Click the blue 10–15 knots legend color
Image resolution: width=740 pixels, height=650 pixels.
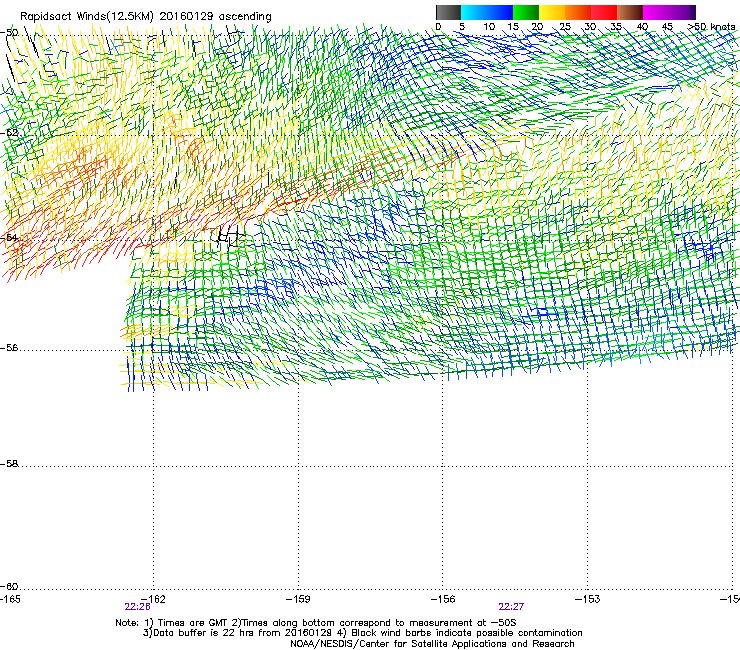[500, 12]
